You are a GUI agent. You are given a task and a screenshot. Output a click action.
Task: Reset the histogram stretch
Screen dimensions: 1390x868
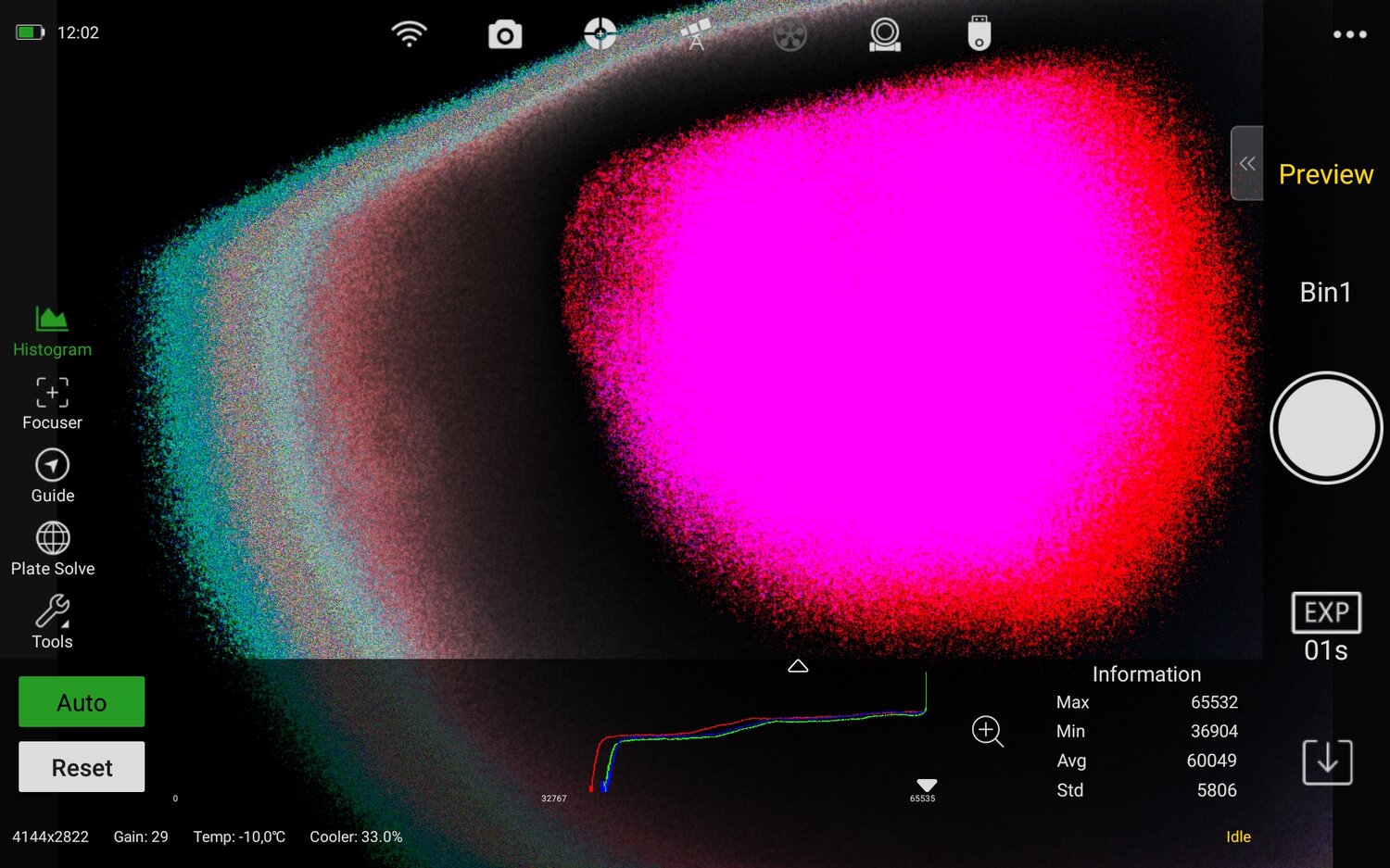click(81, 766)
